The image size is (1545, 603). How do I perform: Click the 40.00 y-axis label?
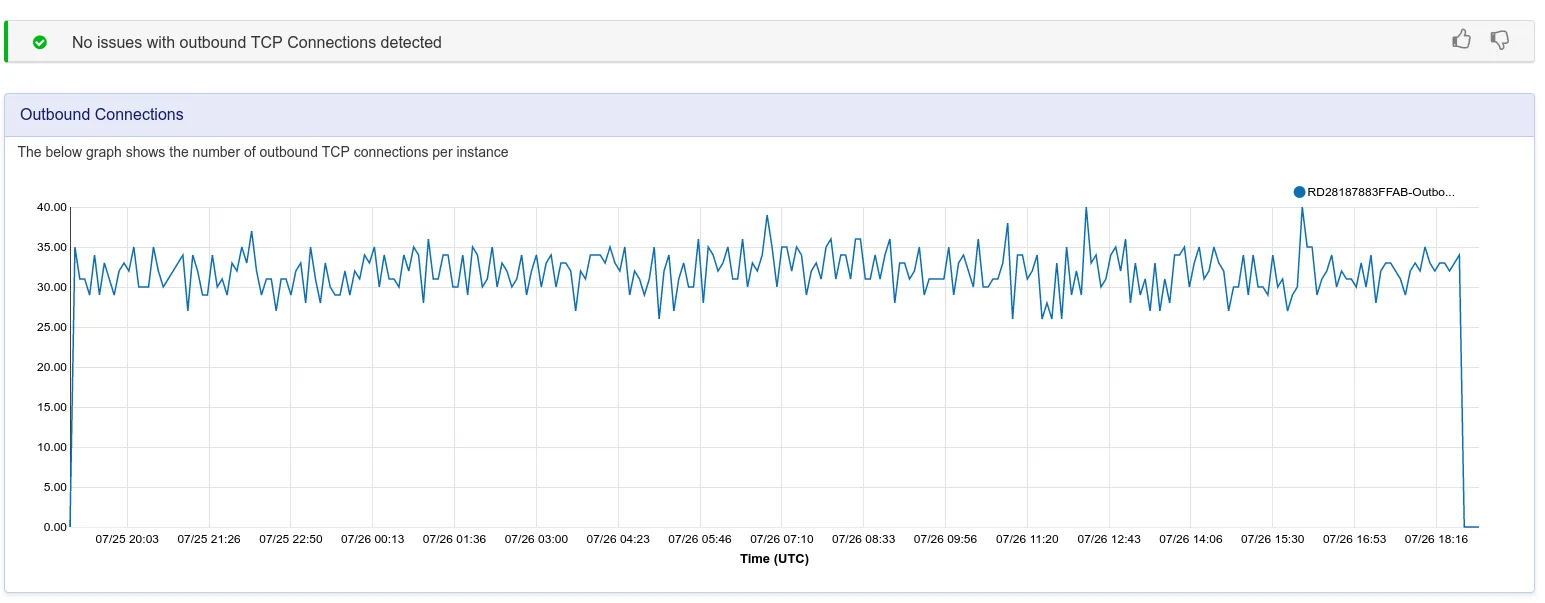(51, 207)
